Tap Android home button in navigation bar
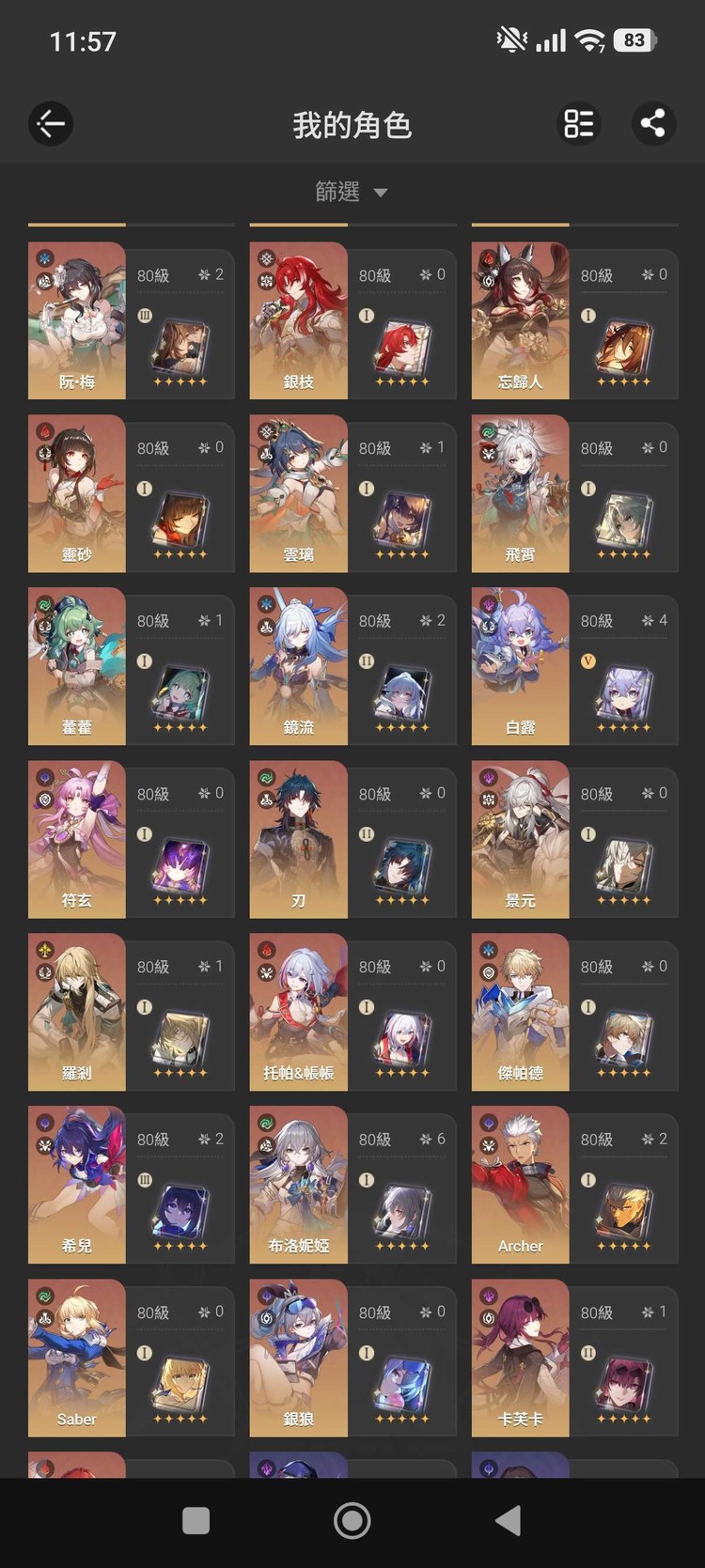Image resolution: width=705 pixels, height=1568 pixels. 352,1520
